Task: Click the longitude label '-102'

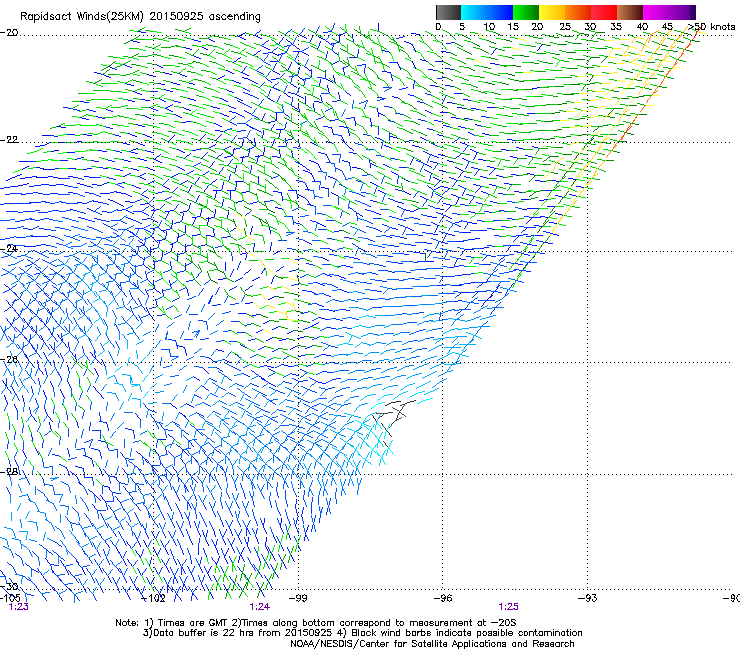Action: (x=154, y=598)
